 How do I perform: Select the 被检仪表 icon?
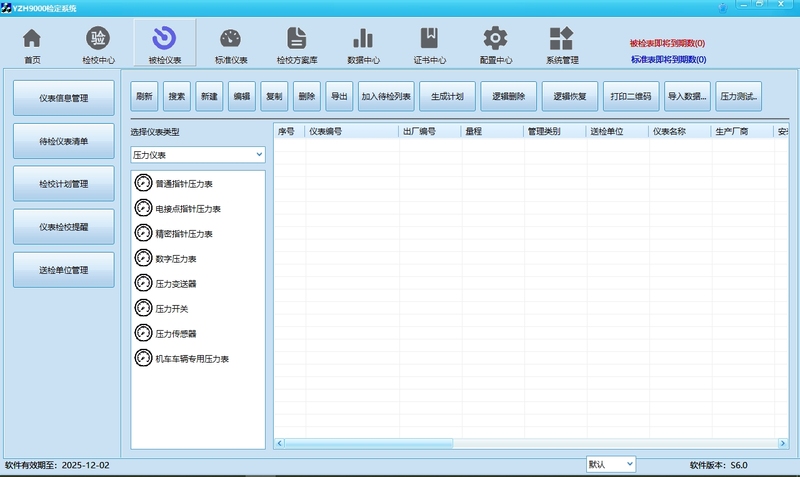coord(164,38)
